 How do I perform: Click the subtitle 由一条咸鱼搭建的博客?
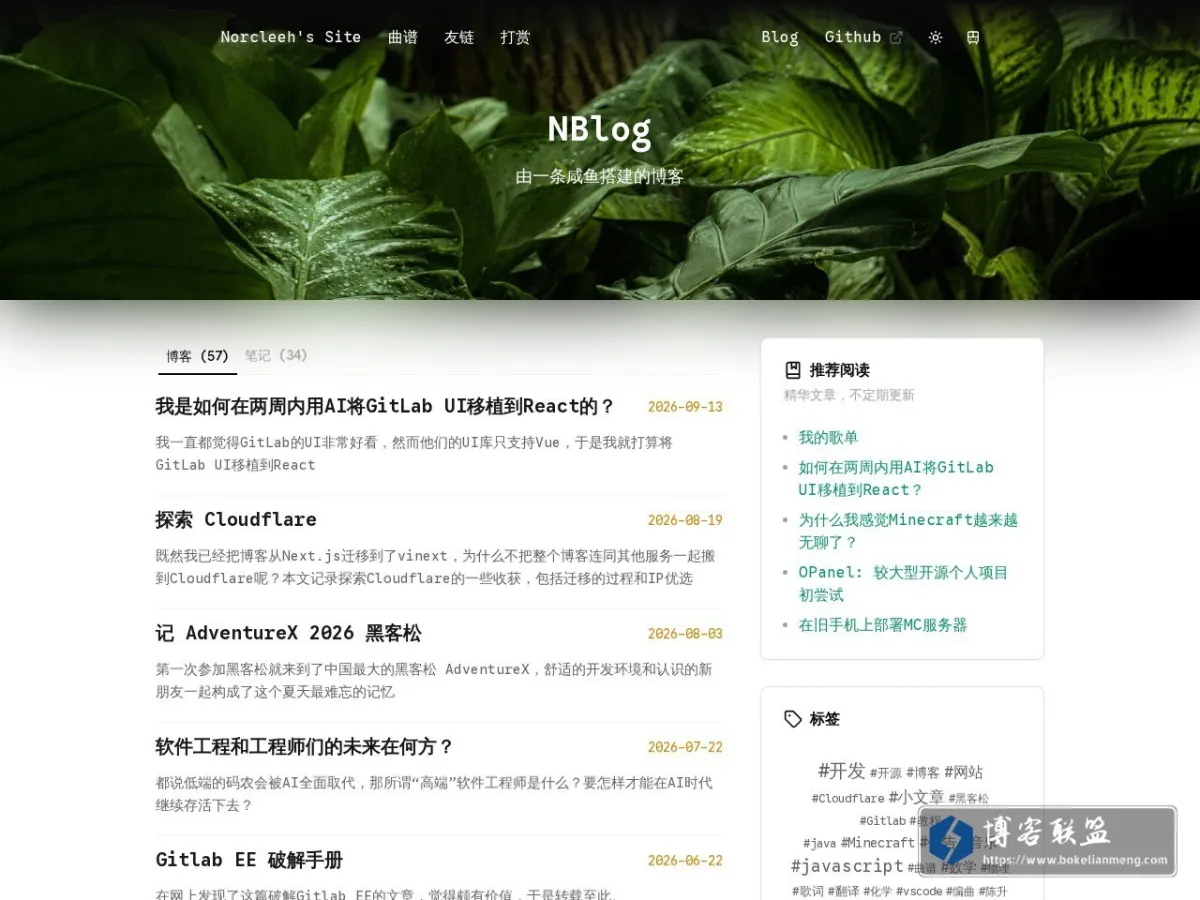point(600,177)
